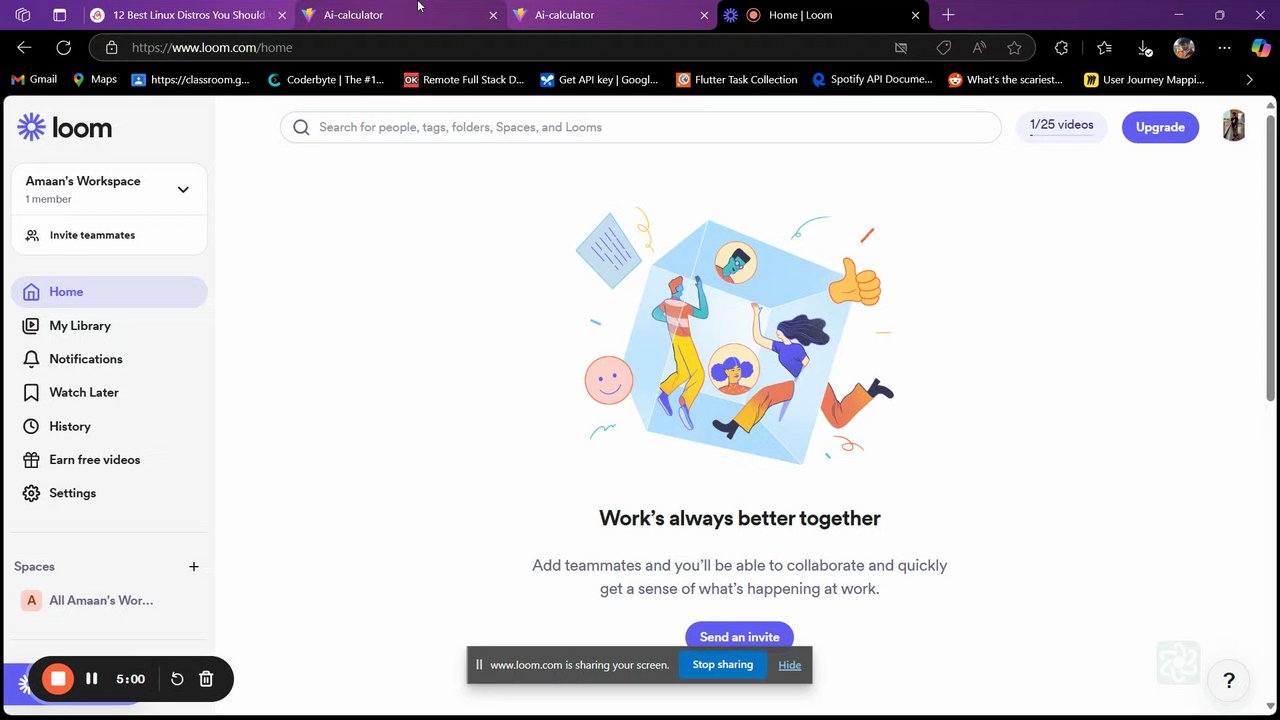
Task: Click the 1/25 videos counter
Action: pyautogui.click(x=1061, y=126)
